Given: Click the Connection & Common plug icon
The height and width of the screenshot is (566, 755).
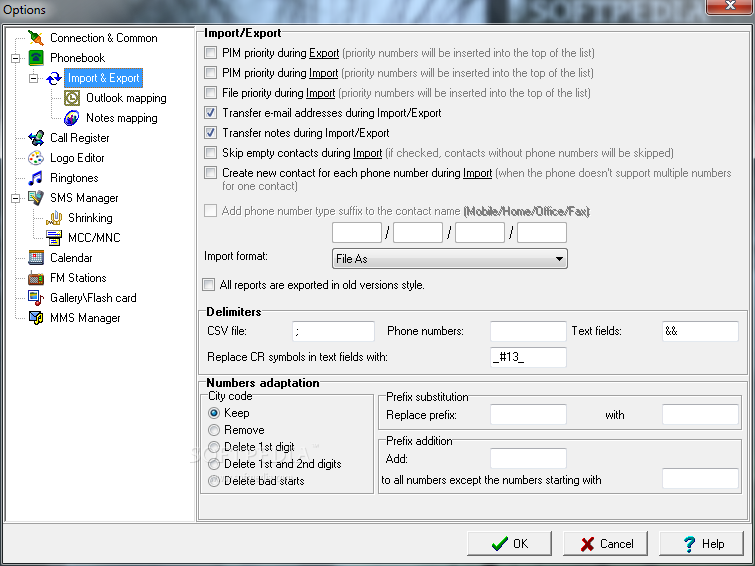Looking at the screenshot, I should point(36,38).
